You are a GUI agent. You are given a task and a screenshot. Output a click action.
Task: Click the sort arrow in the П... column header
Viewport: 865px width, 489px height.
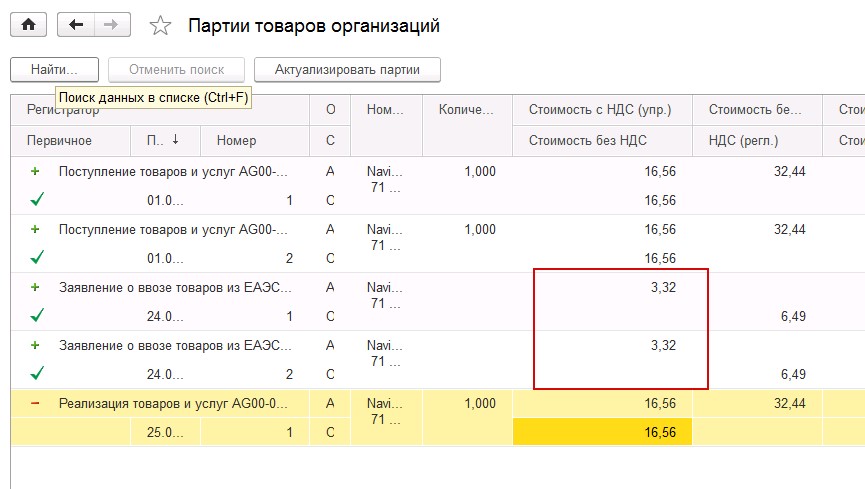pyautogui.click(x=177, y=140)
